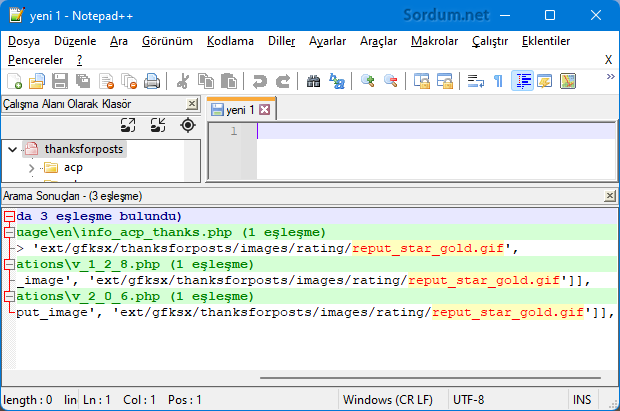Viewport: 620px width, 411px height.
Task: Click the New file toolbar icon
Action: pyautogui.click(x=15, y=81)
